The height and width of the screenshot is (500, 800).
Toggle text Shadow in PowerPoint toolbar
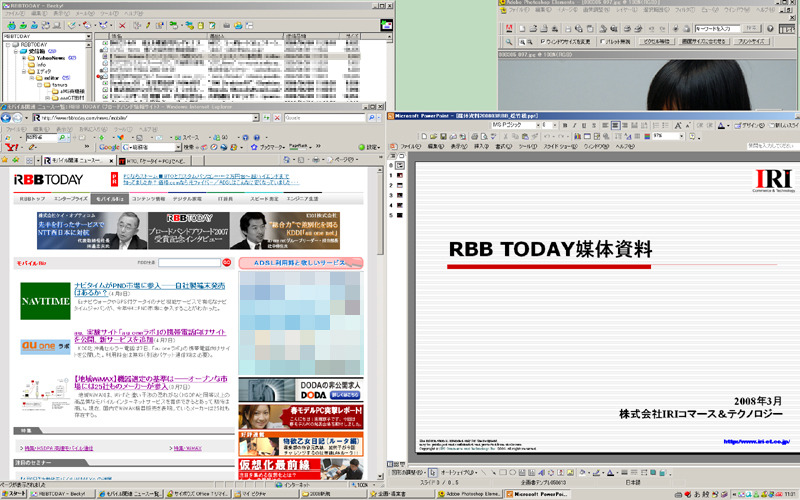[594, 125]
